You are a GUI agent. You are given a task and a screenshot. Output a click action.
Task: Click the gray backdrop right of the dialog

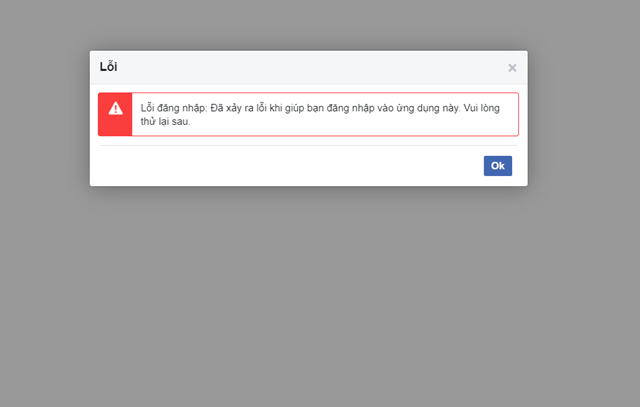[583, 120]
